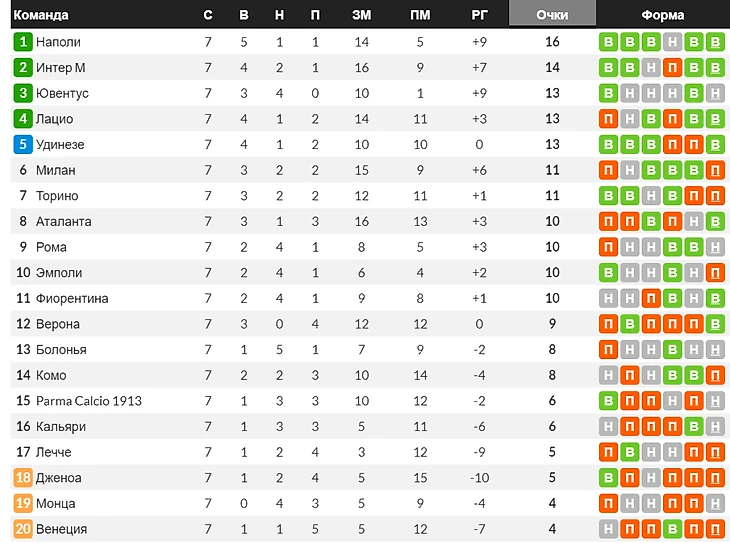Click Наполи's 16 points cell

[552, 42]
